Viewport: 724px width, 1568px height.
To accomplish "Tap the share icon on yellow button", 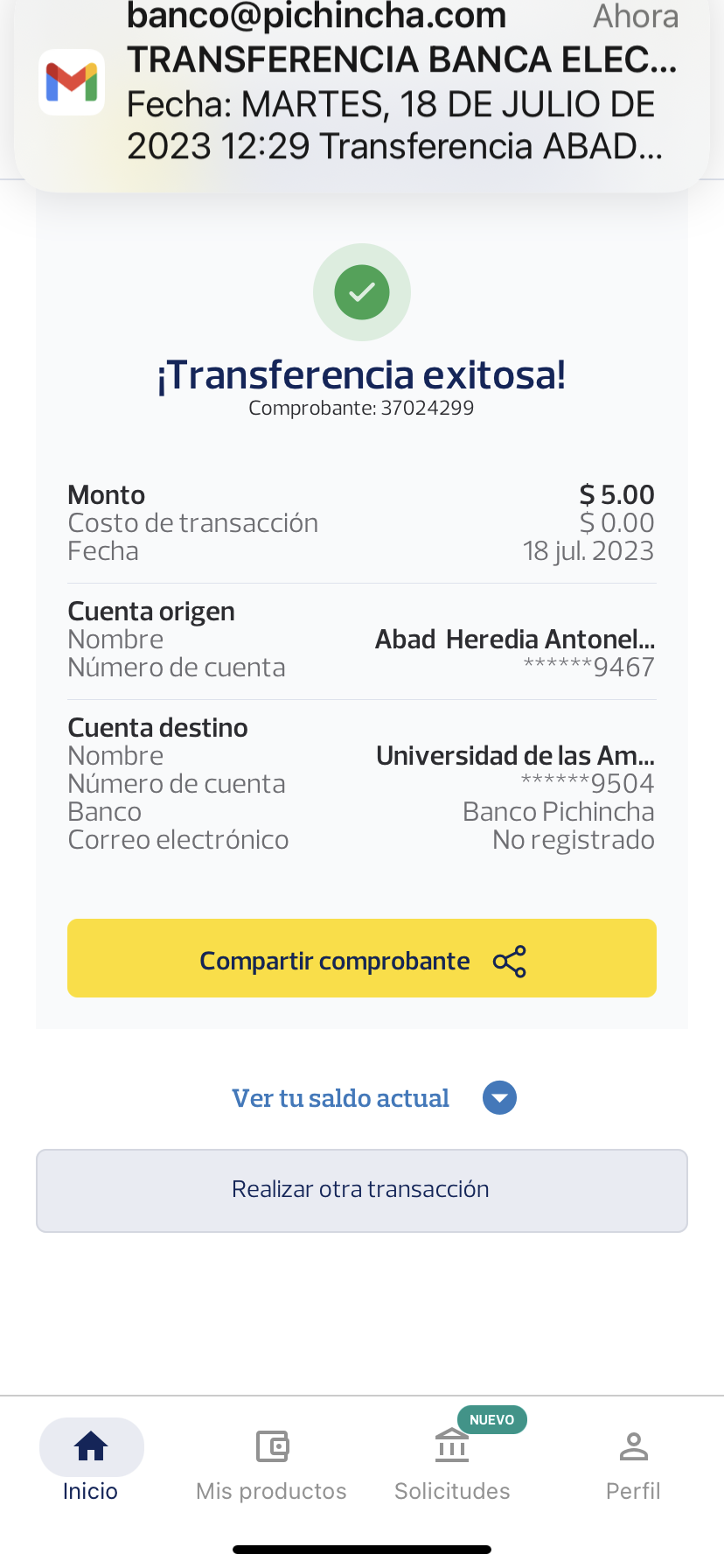I will (x=510, y=962).
